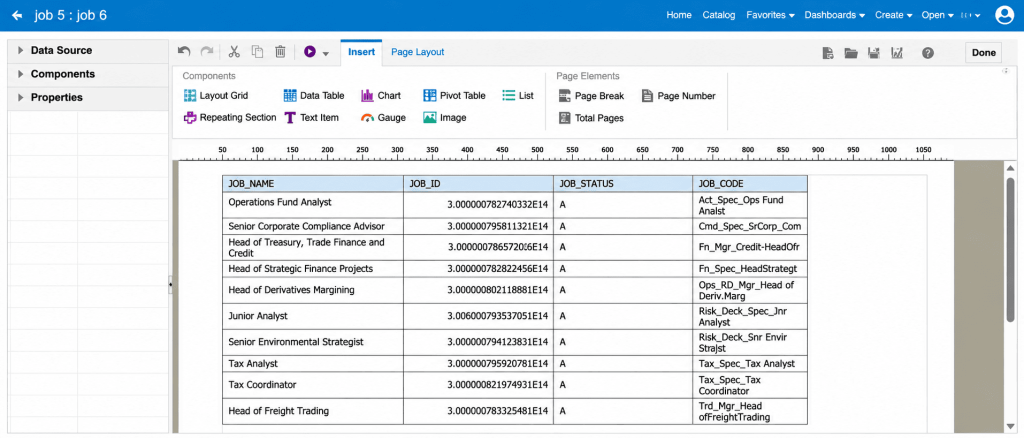Insert an Image component

click(x=444, y=117)
